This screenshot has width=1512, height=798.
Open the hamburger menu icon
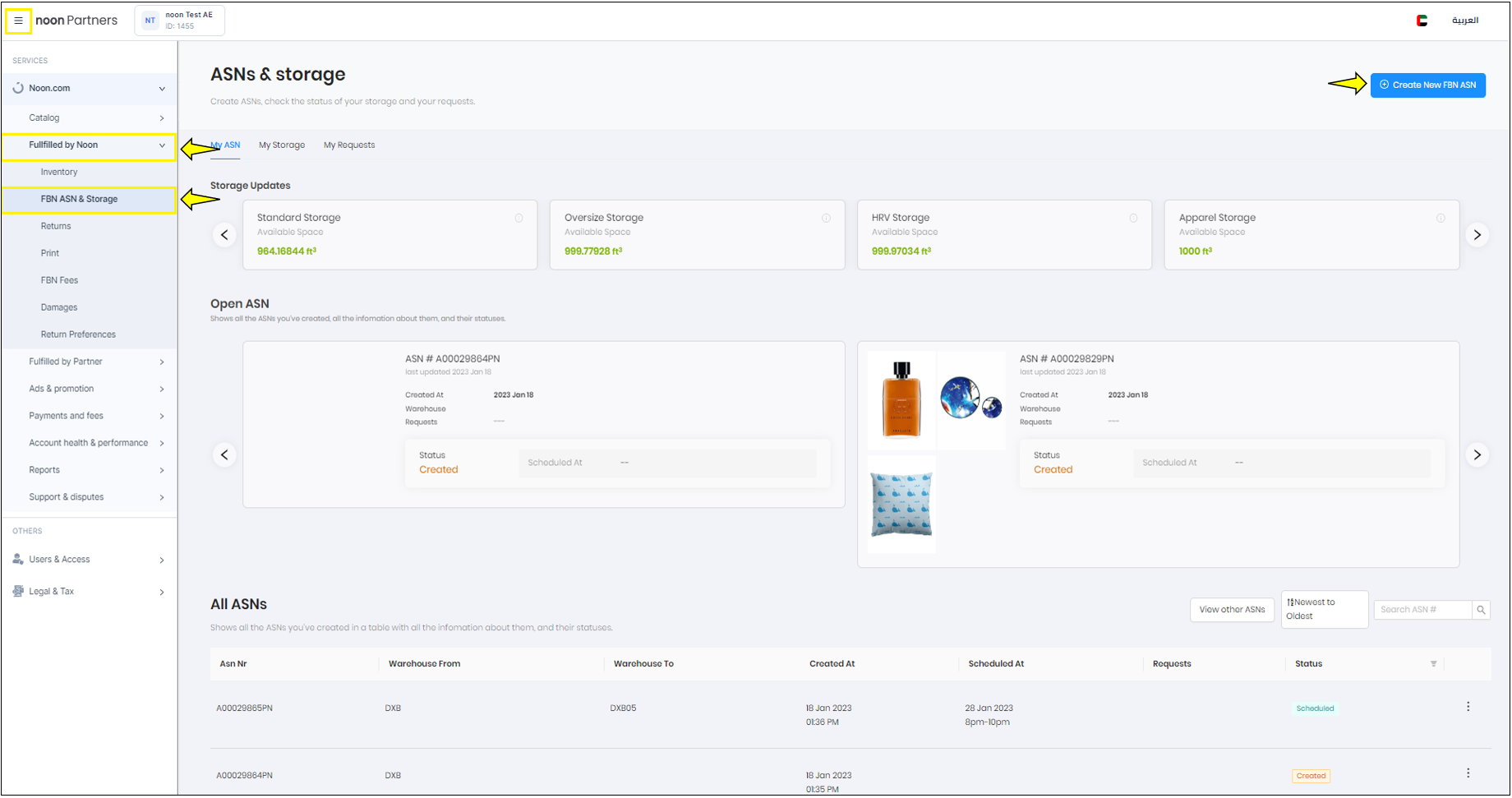(x=18, y=21)
